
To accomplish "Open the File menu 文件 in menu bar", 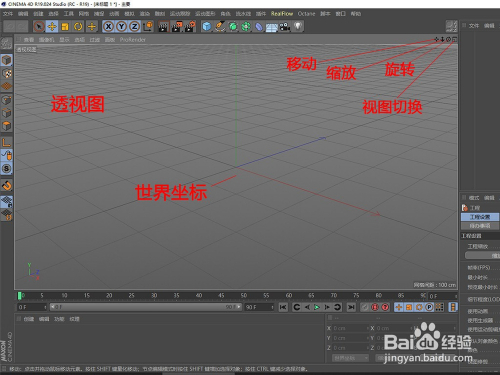I will point(8,14).
